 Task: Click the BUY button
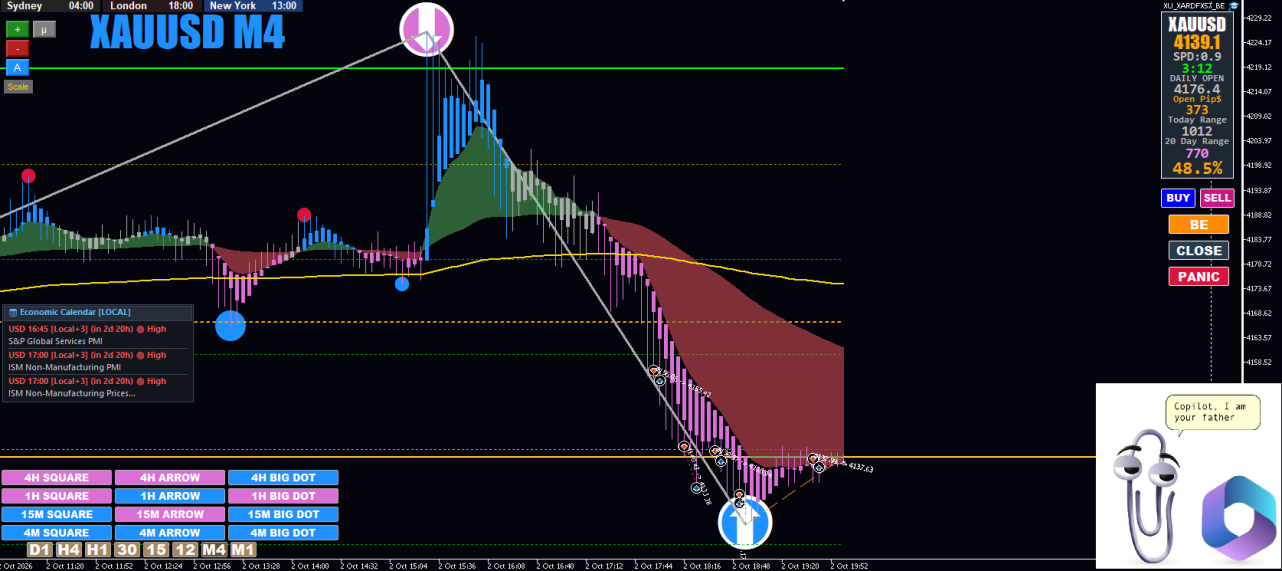coord(1178,198)
